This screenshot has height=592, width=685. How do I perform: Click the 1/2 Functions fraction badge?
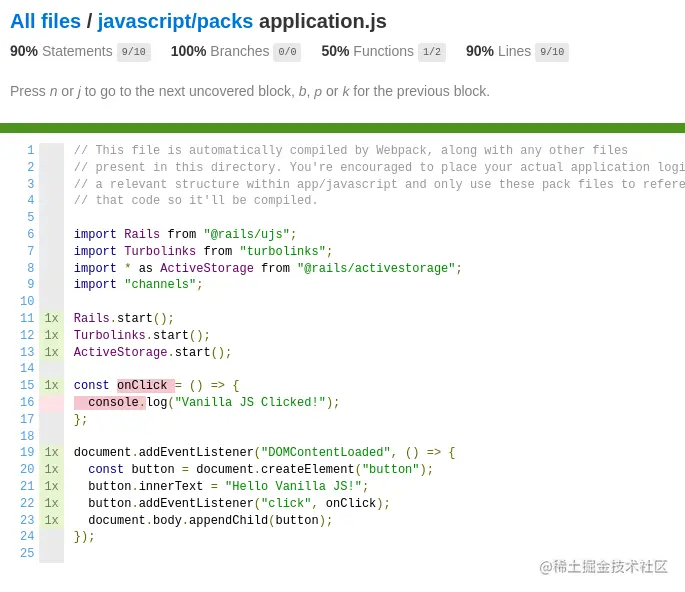(x=432, y=52)
